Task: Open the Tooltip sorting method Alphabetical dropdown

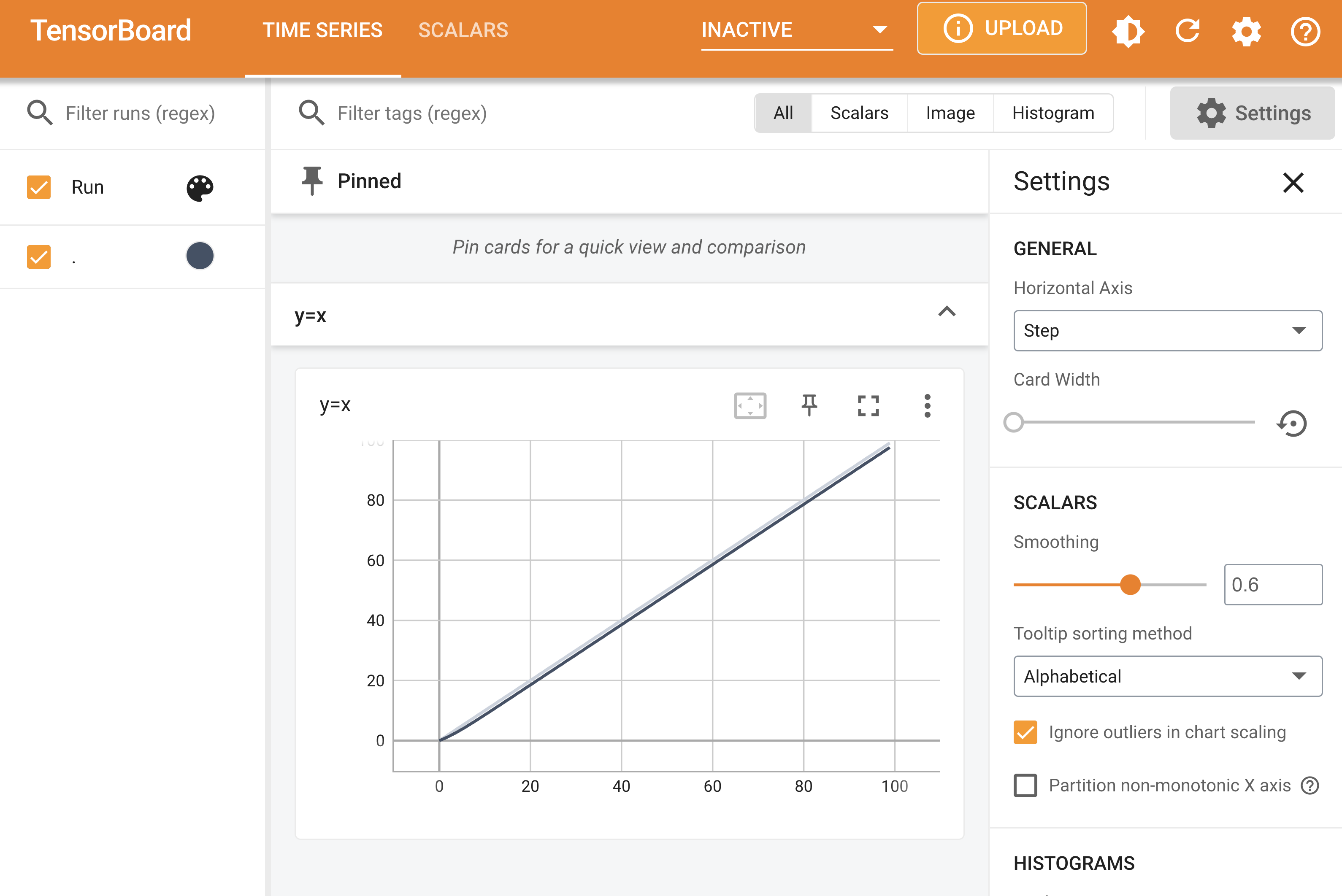Action: [1167, 676]
